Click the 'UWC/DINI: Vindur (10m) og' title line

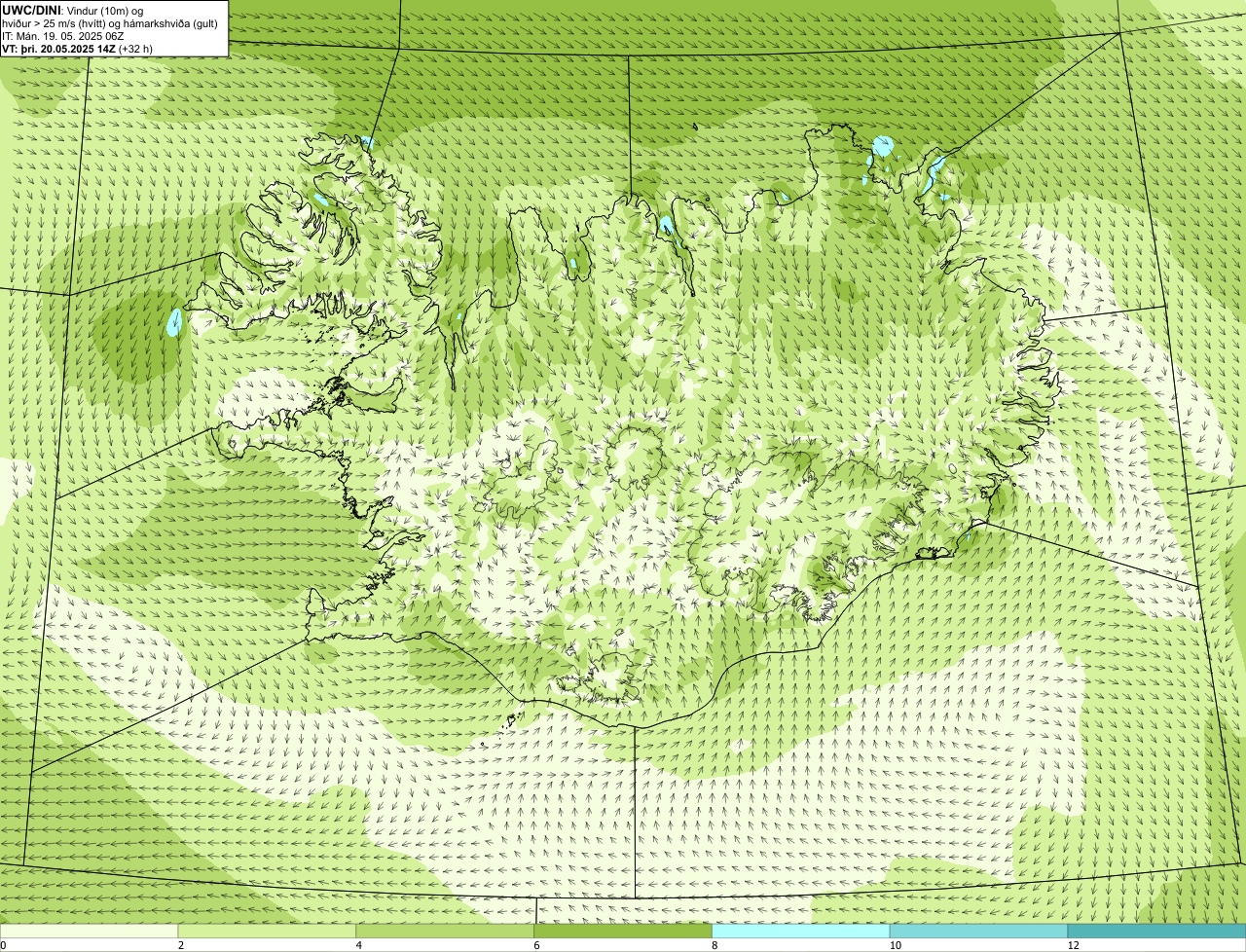(x=73, y=10)
